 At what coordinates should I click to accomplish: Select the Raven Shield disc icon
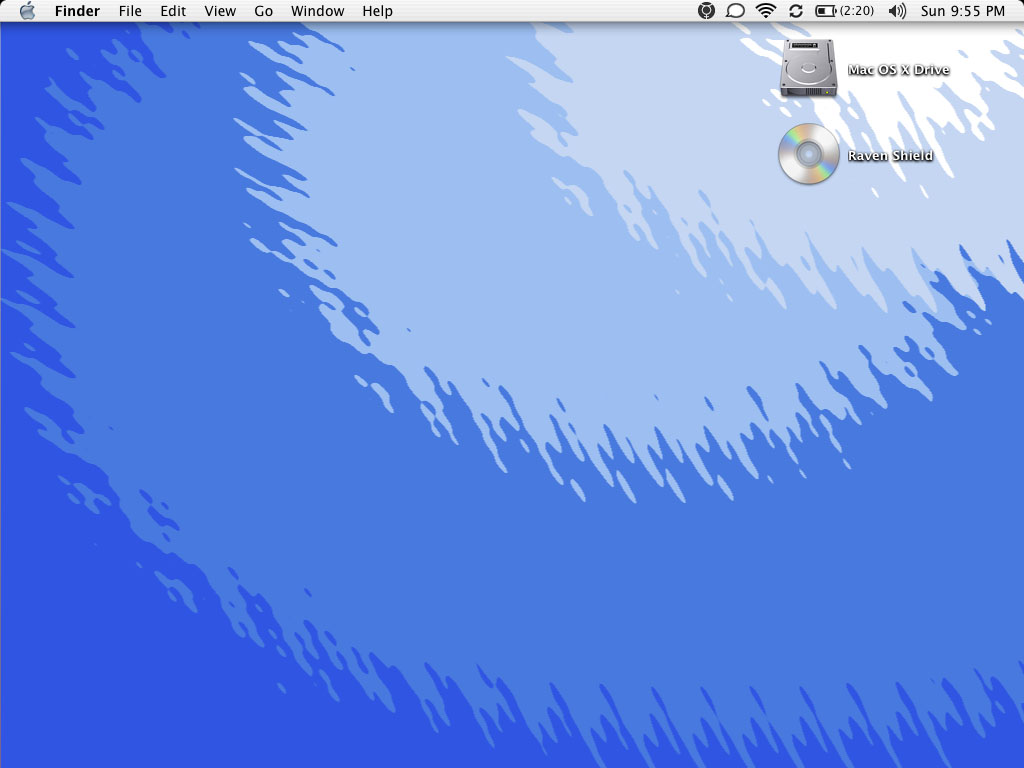808,154
